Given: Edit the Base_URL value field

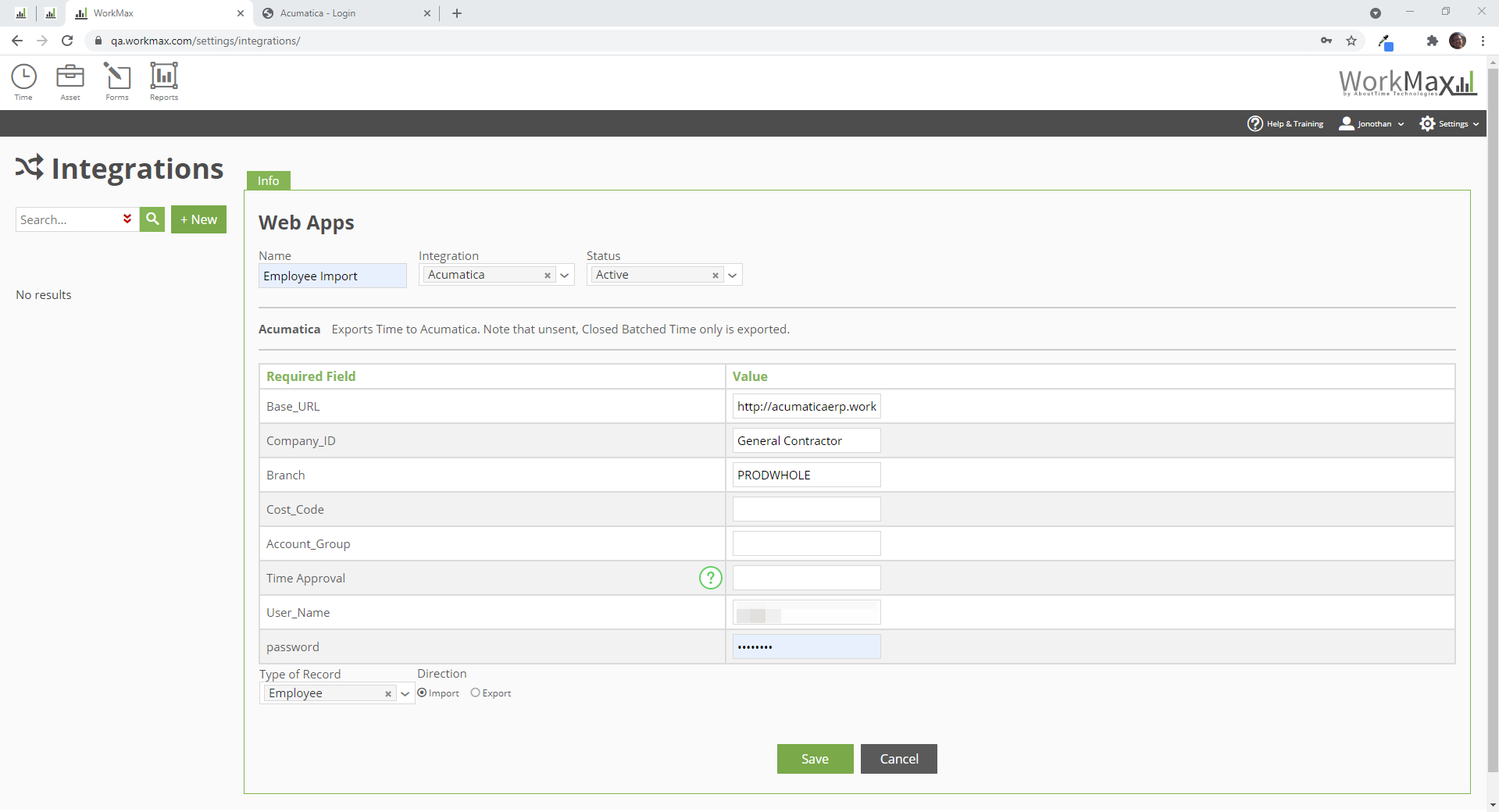Looking at the screenshot, I should (x=806, y=406).
